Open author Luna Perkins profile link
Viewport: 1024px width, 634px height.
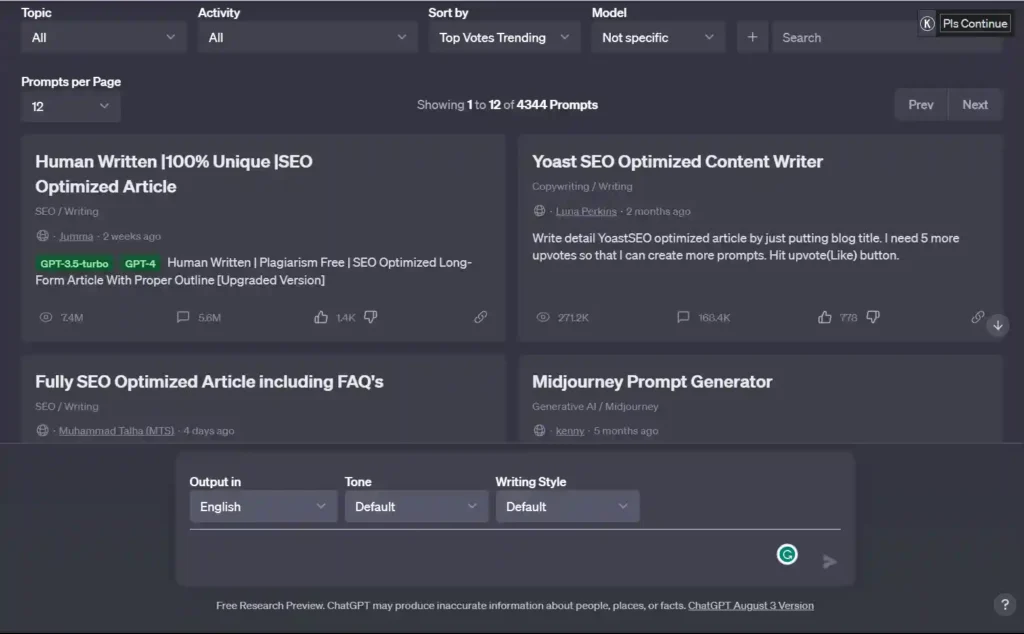pyautogui.click(x=586, y=211)
